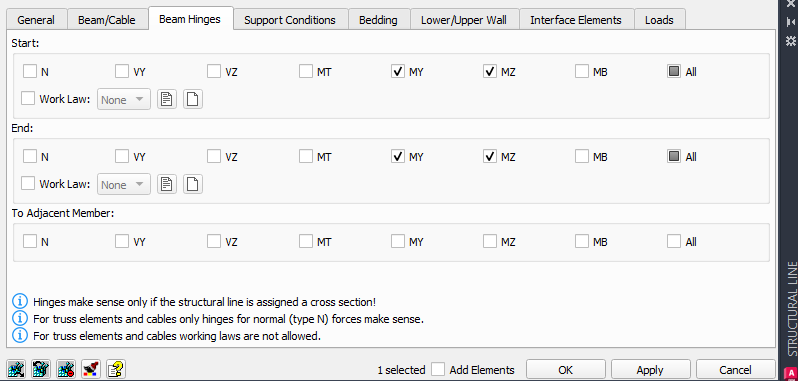Viewport: 798px width, 381px height.
Task: Uncheck MY hinge under Start
Action: click(x=398, y=72)
